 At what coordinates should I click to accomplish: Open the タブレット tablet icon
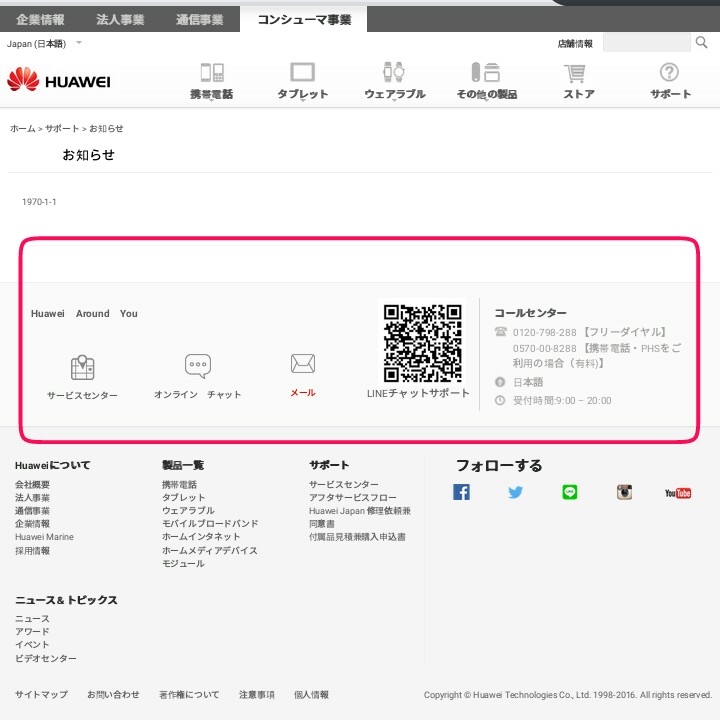[x=303, y=73]
